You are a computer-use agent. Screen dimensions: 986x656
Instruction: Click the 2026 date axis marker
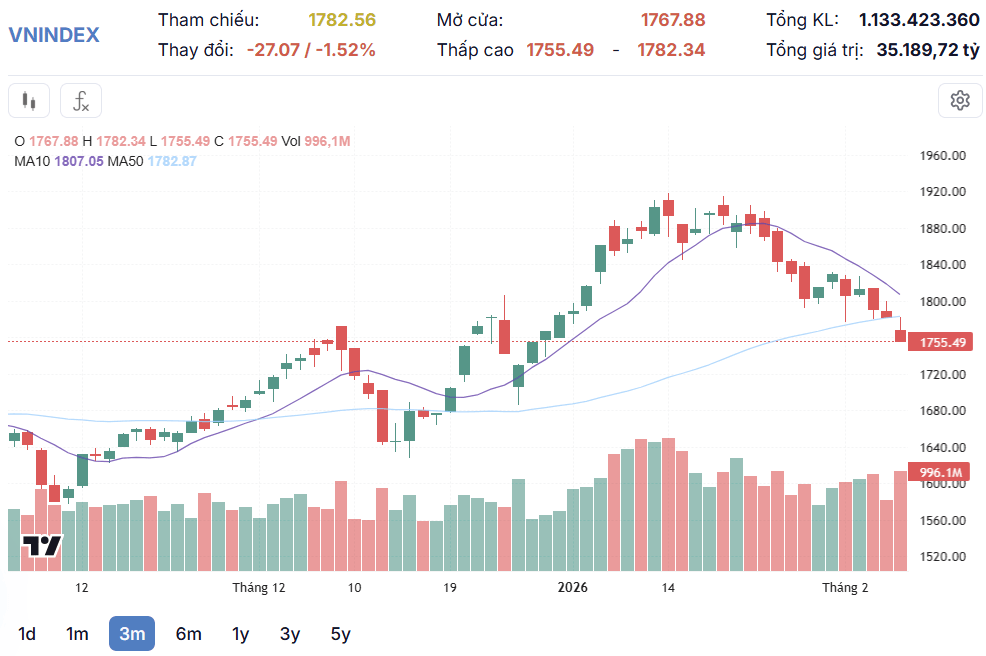[572, 587]
